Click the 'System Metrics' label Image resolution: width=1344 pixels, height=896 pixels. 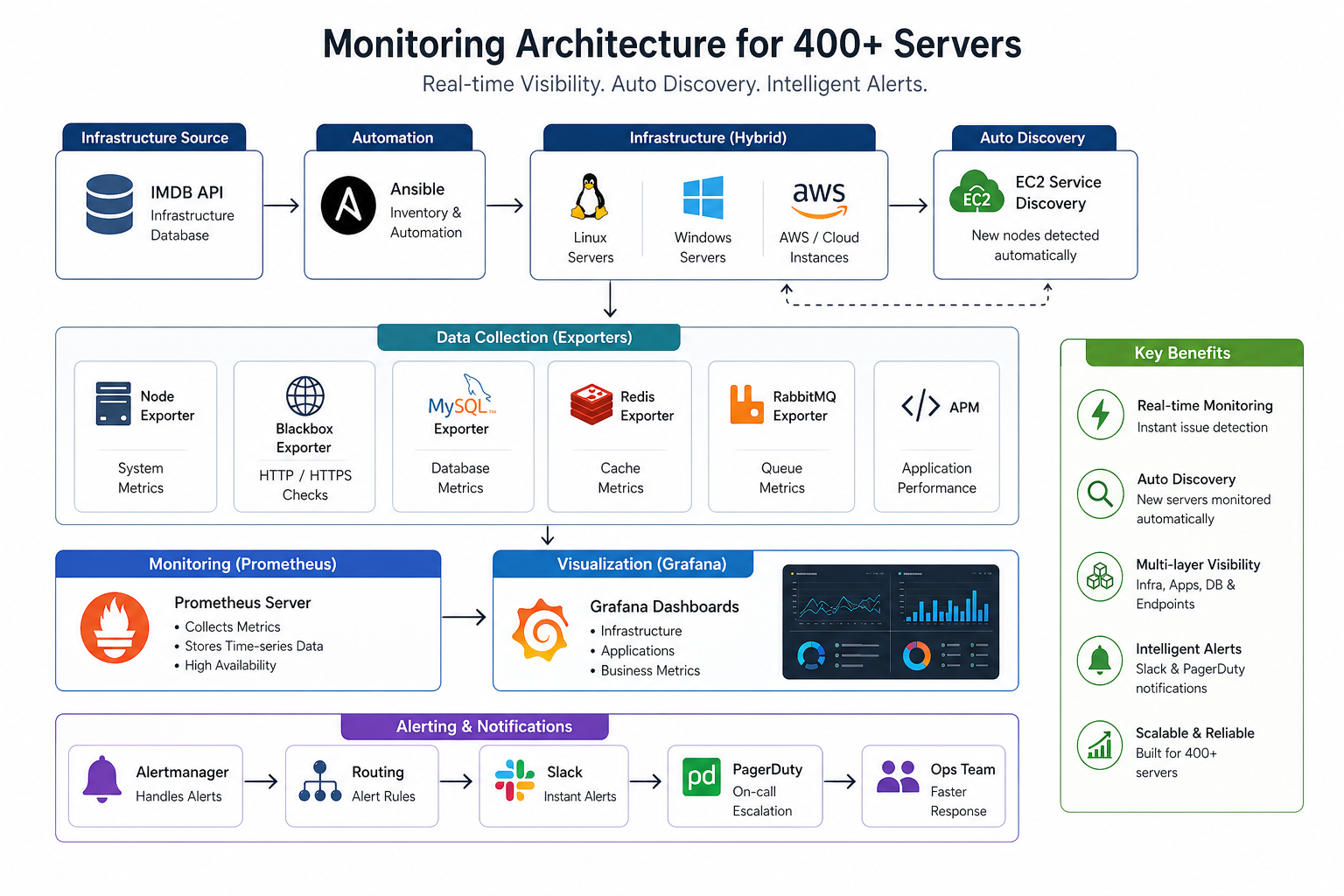[x=141, y=479]
